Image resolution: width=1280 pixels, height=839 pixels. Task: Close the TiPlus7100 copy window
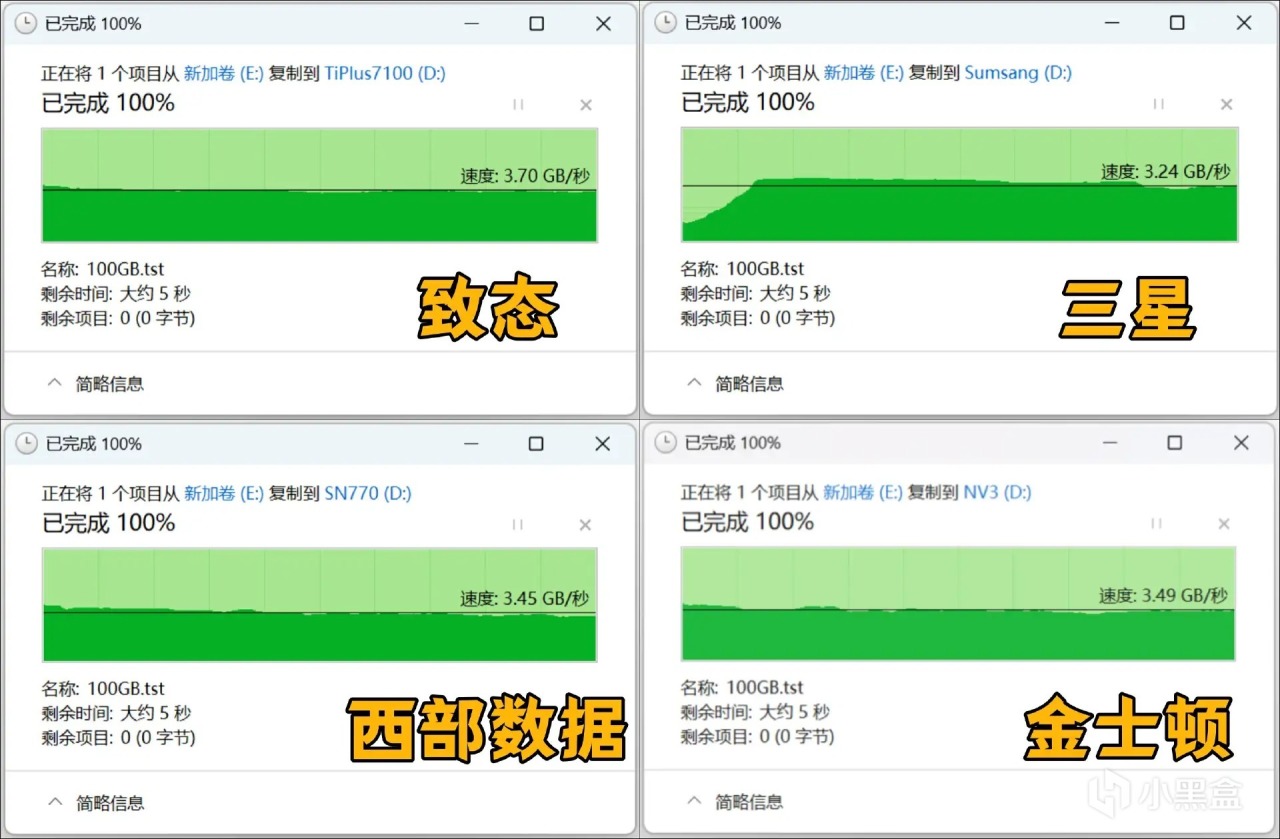(603, 24)
